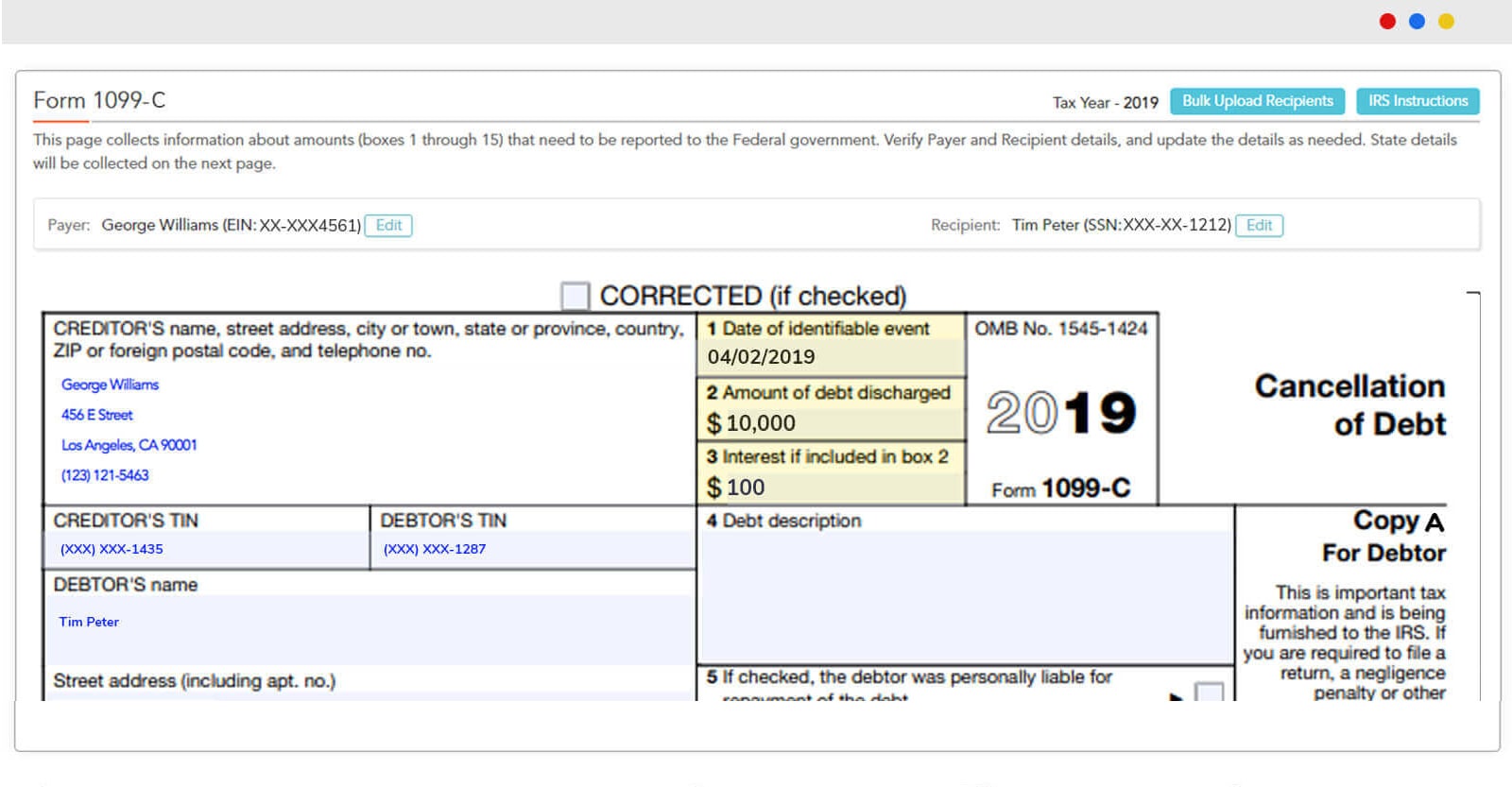Select the Debtor's TIN field
1512x787 pixels.
(534, 549)
